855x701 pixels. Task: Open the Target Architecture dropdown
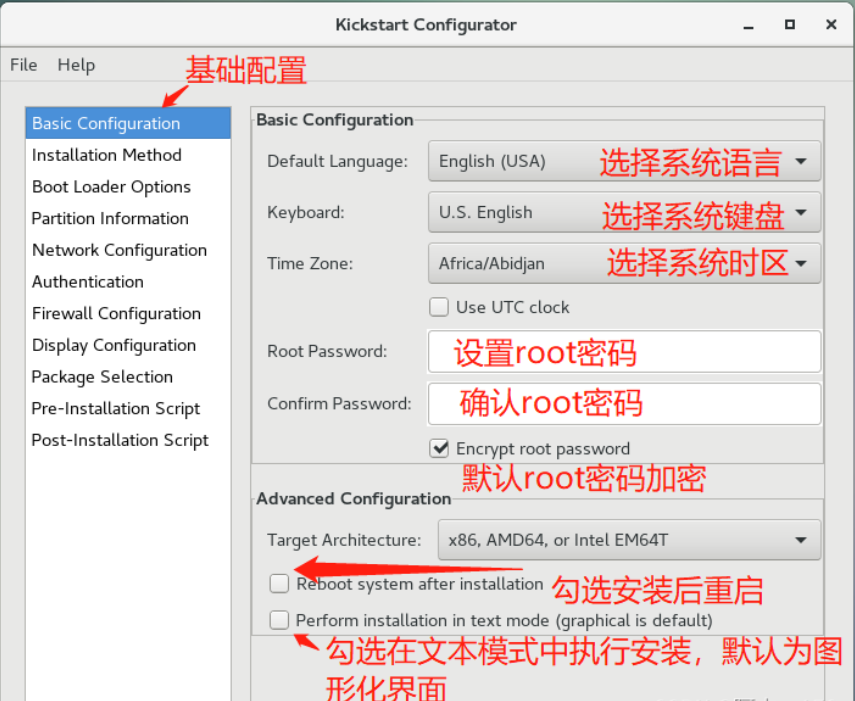[629, 540]
